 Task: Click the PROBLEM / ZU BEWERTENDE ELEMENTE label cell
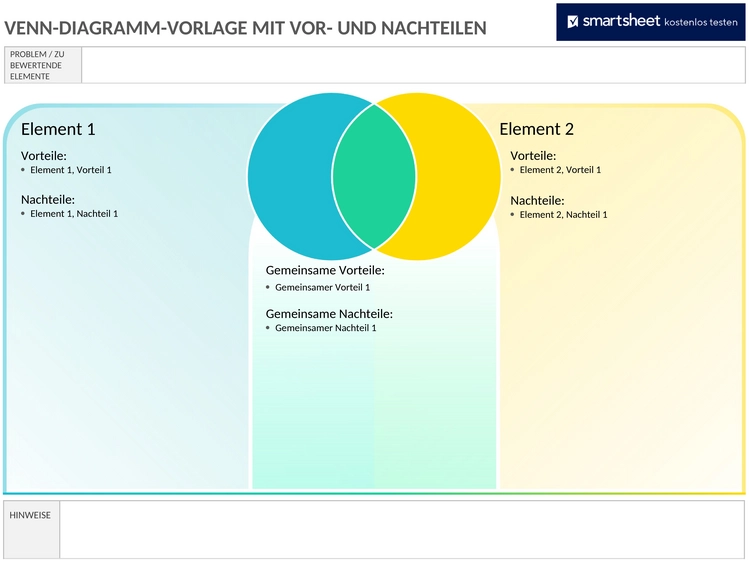click(x=43, y=65)
